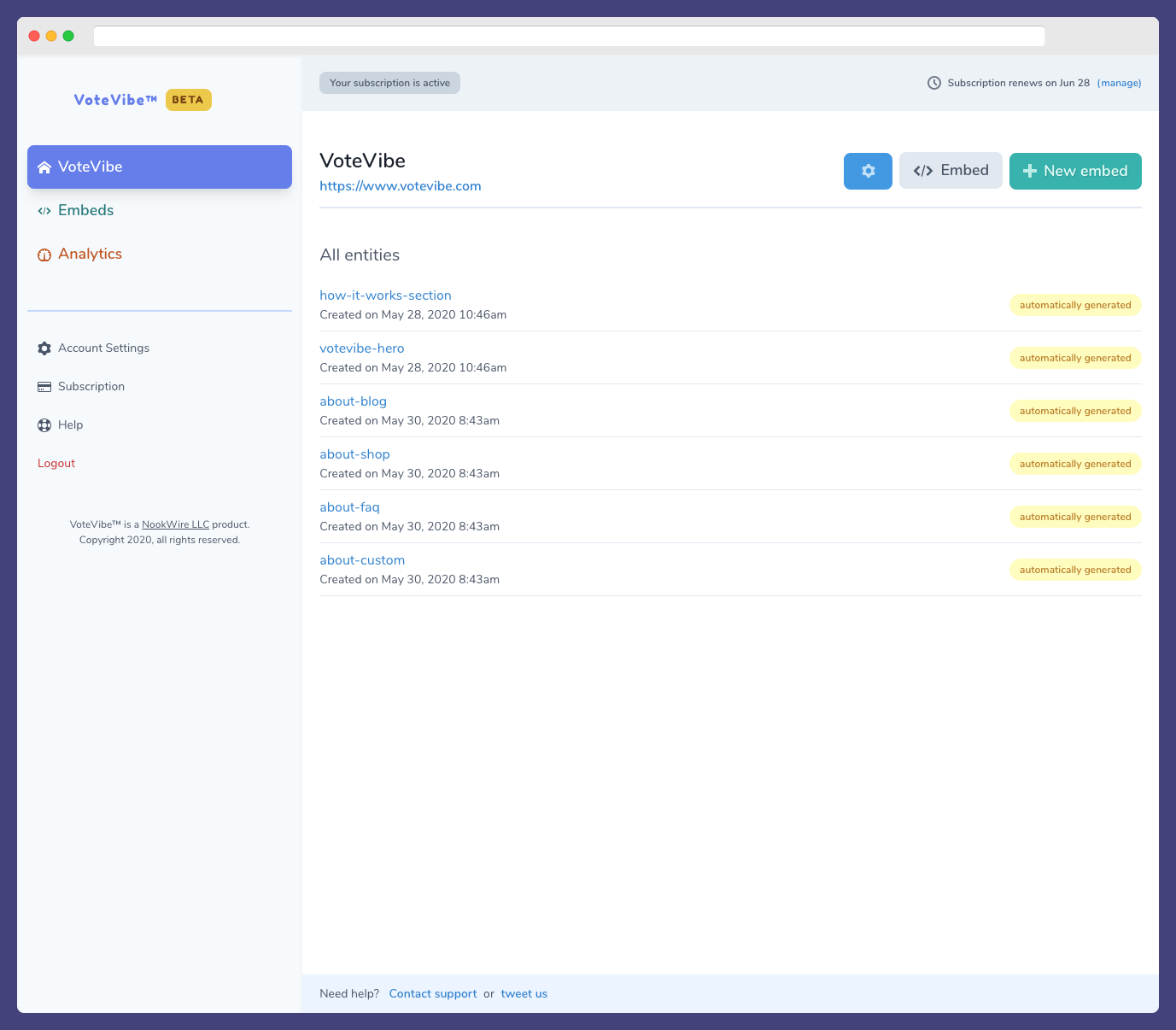The height and width of the screenshot is (1030, 1176).
Task: Click the All entities heading
Action: click(360, 255)
